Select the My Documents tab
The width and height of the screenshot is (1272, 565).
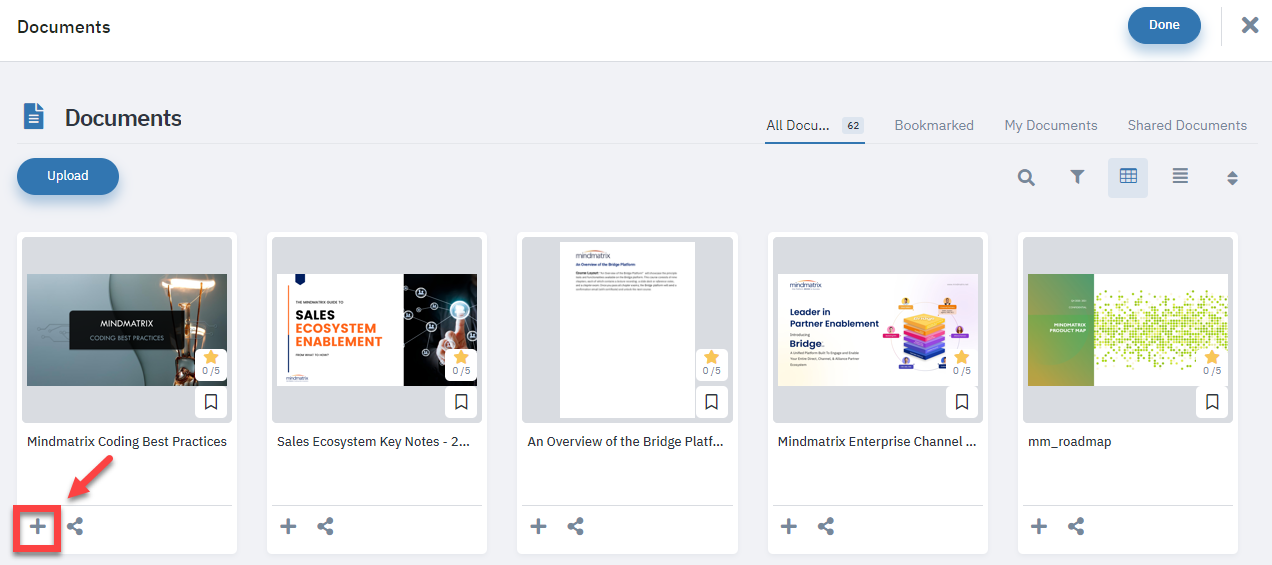pos(1051,125)
